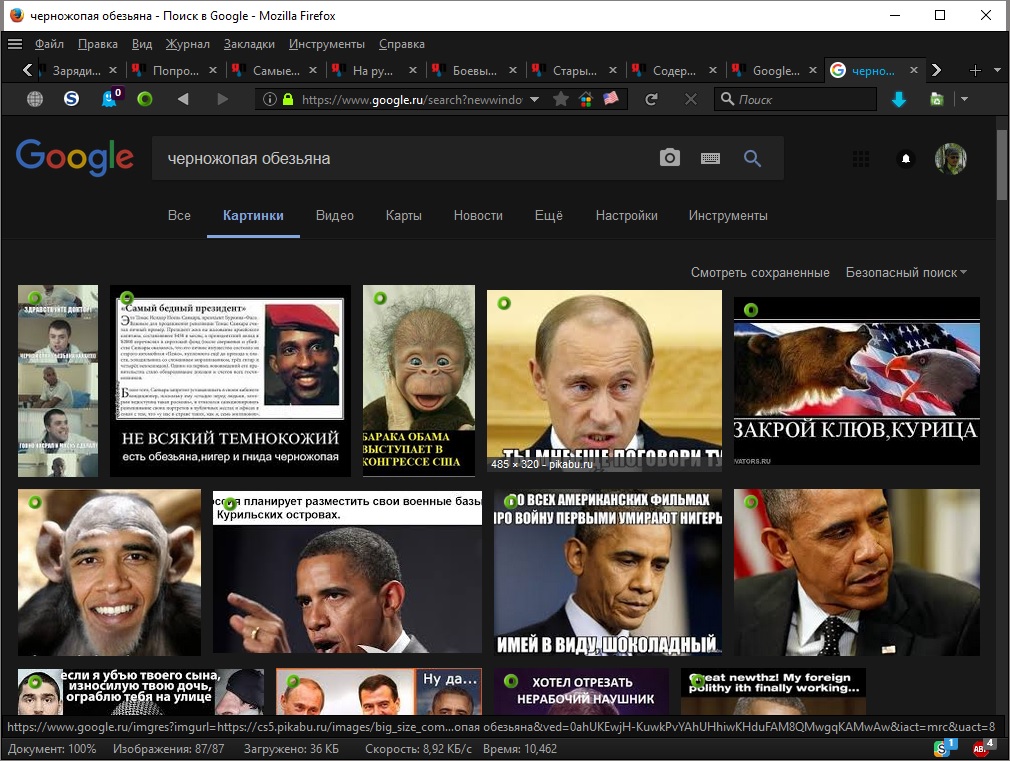The height and width of the screenshot is (761, 1010).
Task: Expand the Безопасный поиск dropdown
Action: click(x=906, y=273)
